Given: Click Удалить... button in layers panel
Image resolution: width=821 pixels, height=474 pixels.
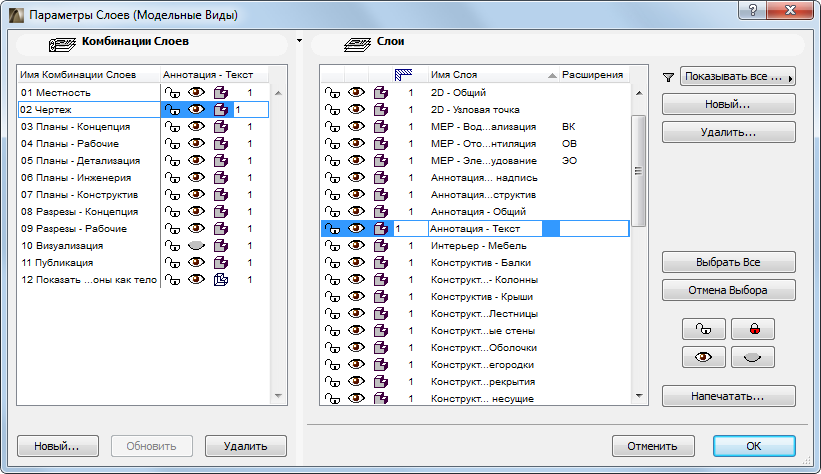Looking at the screenshot, I should (x=728, y=133).
